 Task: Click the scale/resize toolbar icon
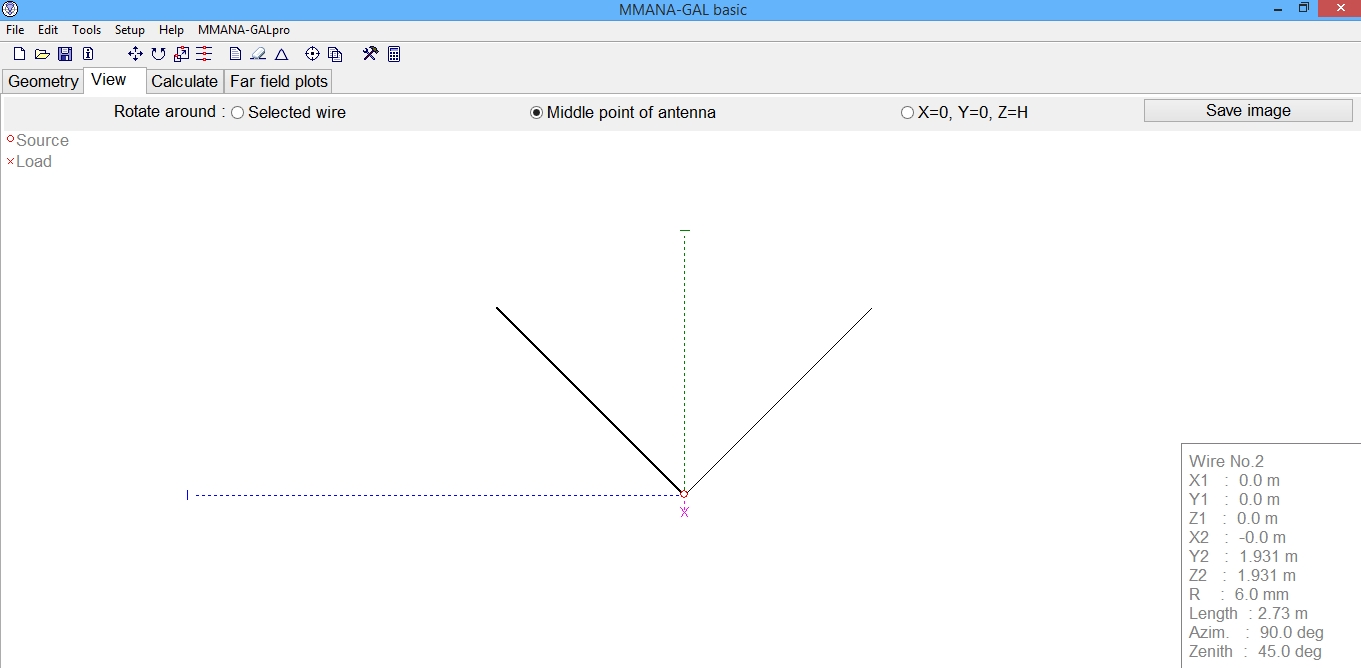[x=181, y=54]
